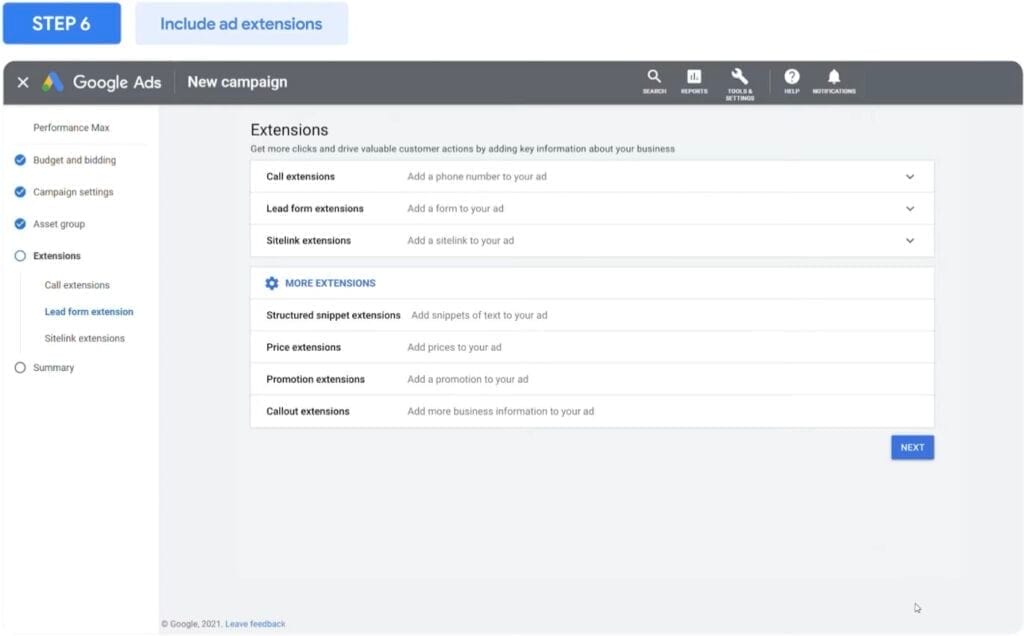This screenshot has width=1024, height=636.
Task: Select the Summary step radio circle
Action: point(21,367)
